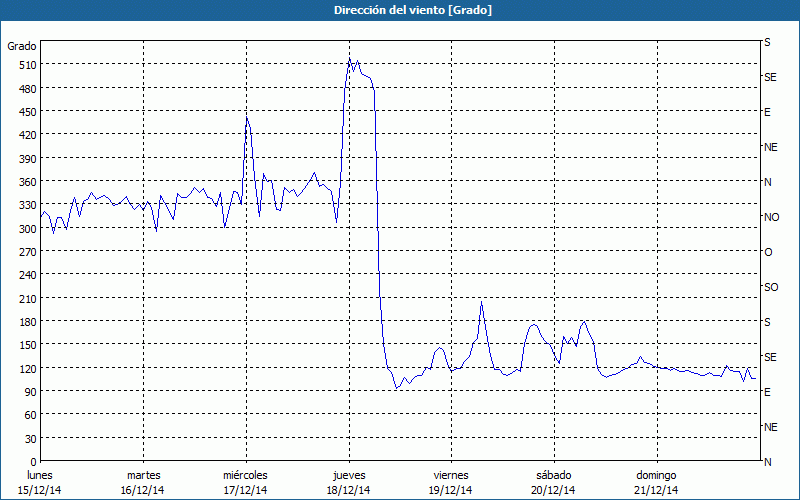This screenshot has height=500, width=800.
Task: Click the "Grado" y-axis unit label
Action: 22,46
